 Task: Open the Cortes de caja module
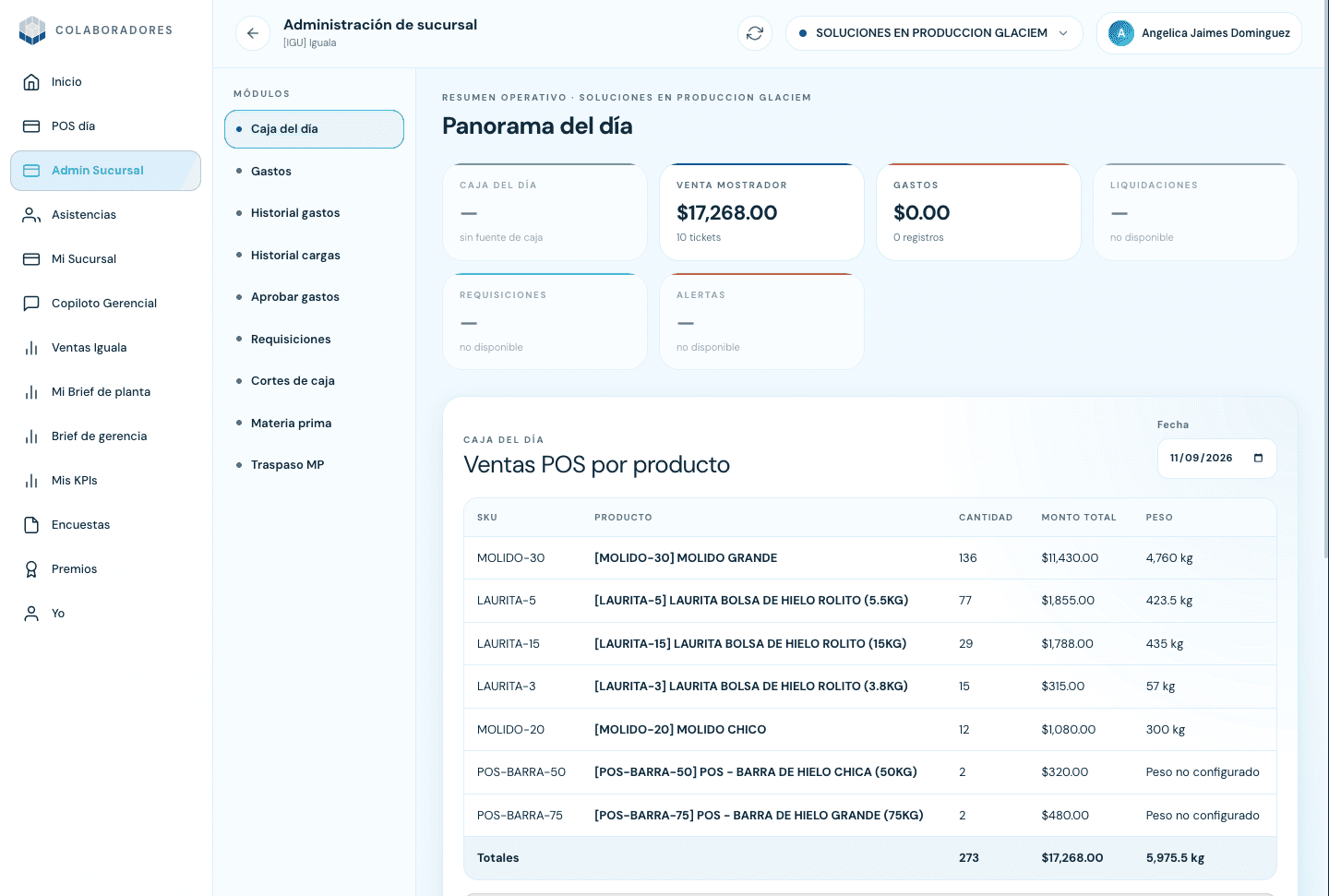click(314, 381)
